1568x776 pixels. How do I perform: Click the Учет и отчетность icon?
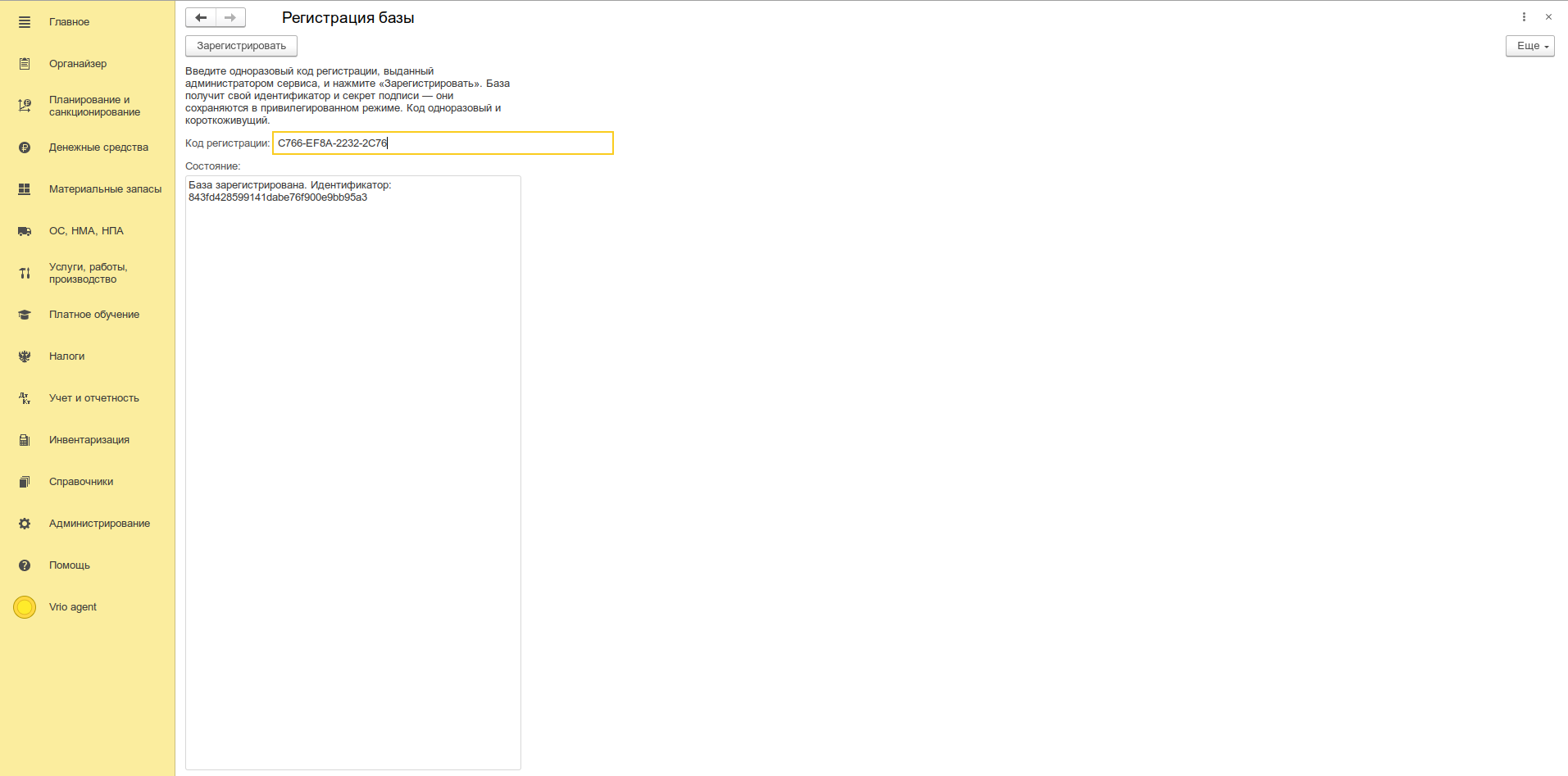(25, 398)
